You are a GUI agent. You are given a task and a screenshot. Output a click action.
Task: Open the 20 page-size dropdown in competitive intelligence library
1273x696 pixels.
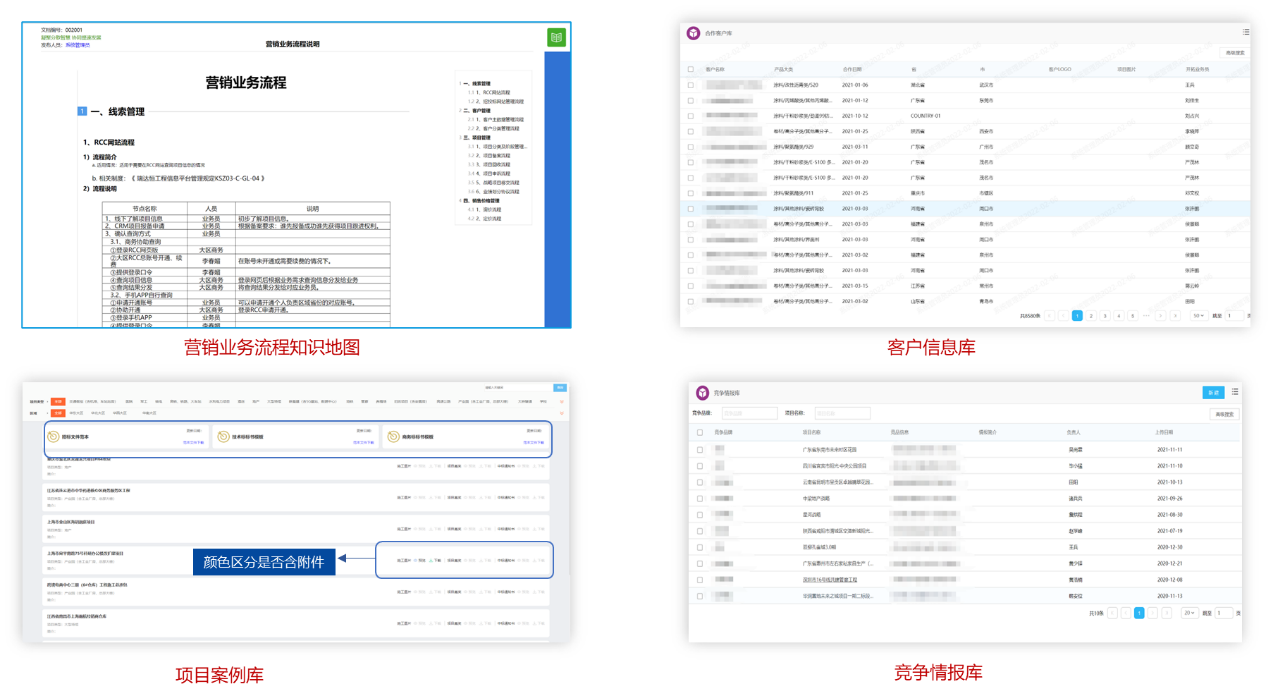pyautogui.click(x=1189, y=613)
